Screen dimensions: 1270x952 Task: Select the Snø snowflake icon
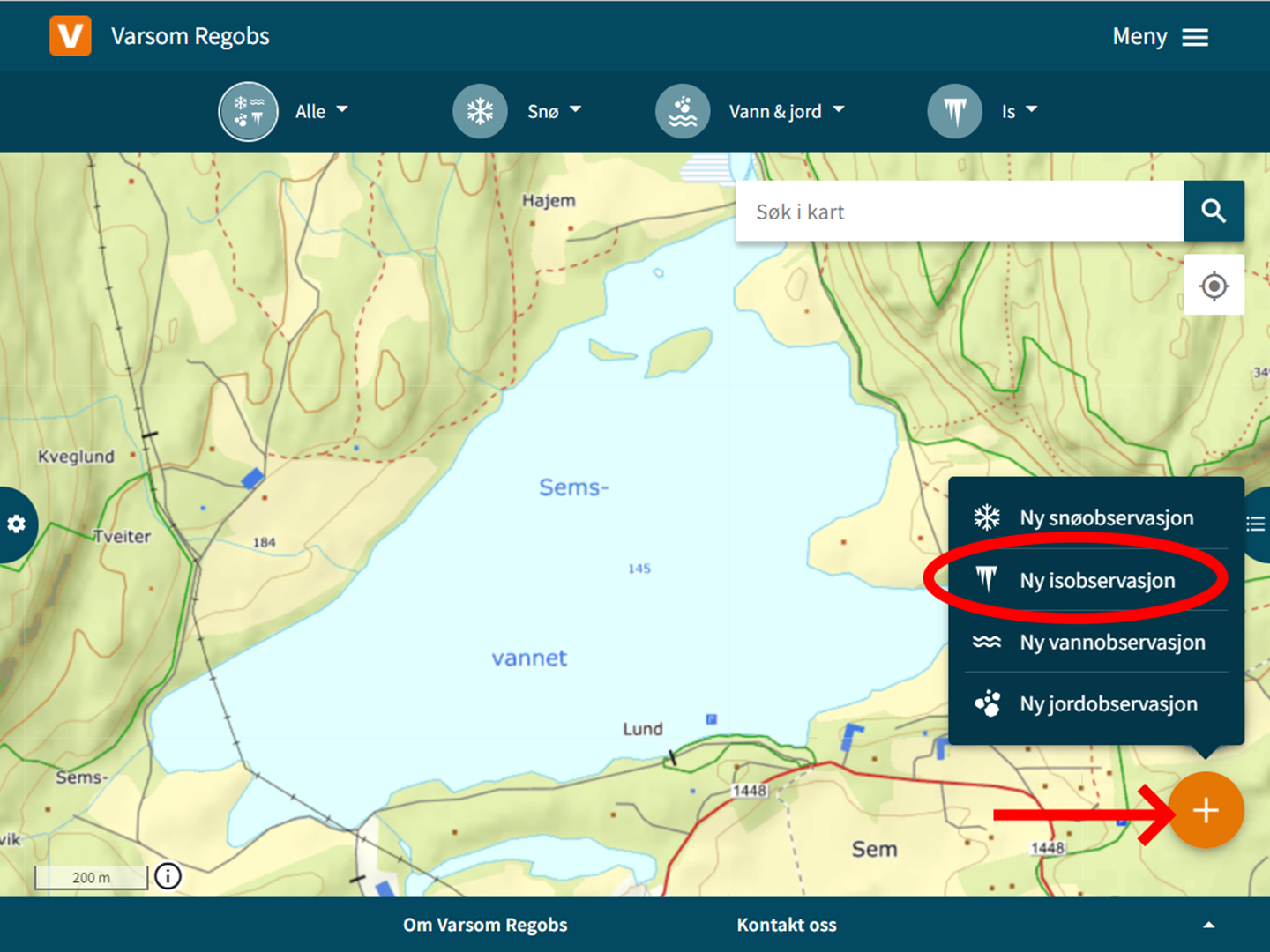click(x=480, y=111)
